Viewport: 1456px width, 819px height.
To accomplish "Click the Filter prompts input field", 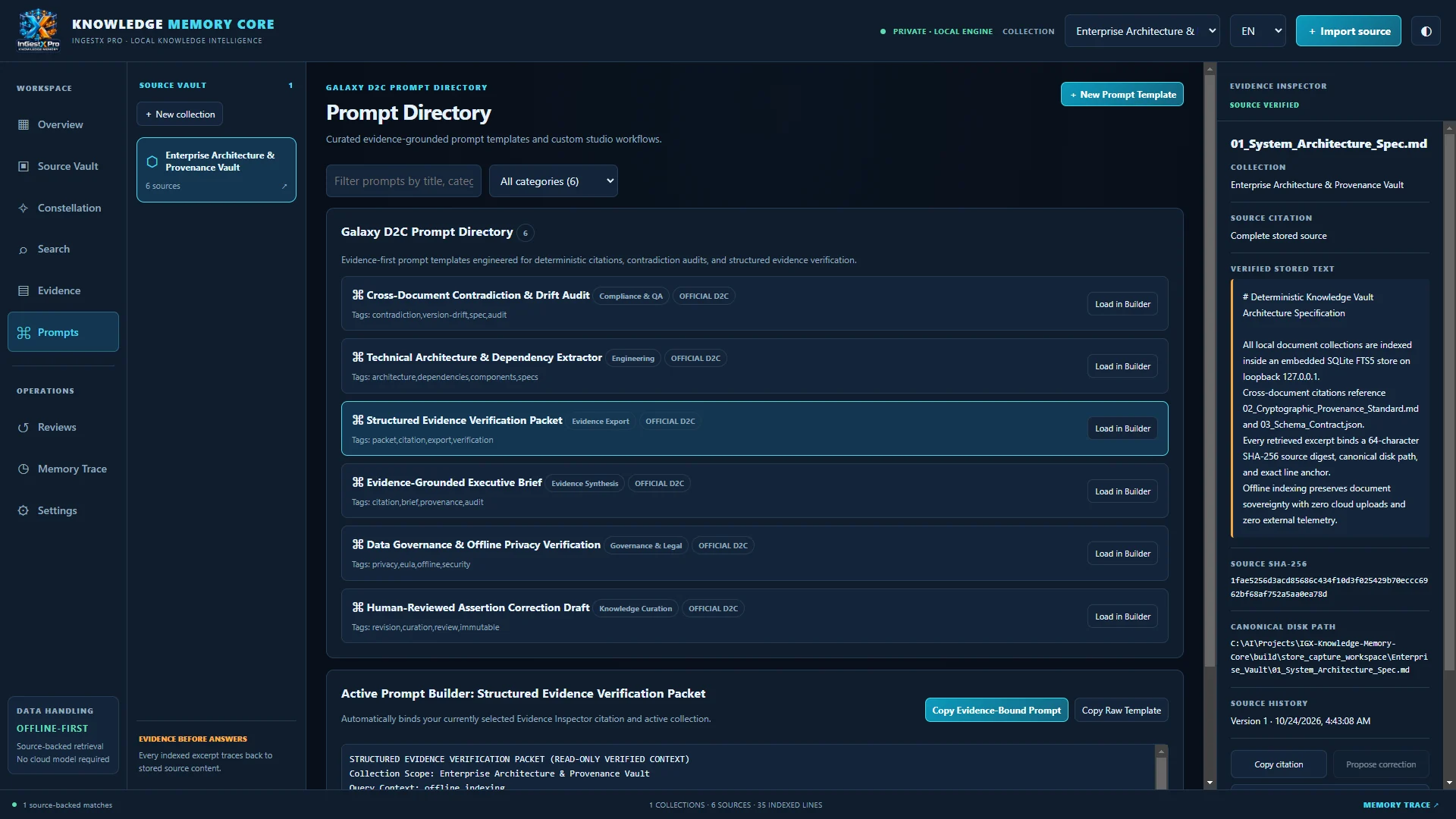I will pos(403,181).
